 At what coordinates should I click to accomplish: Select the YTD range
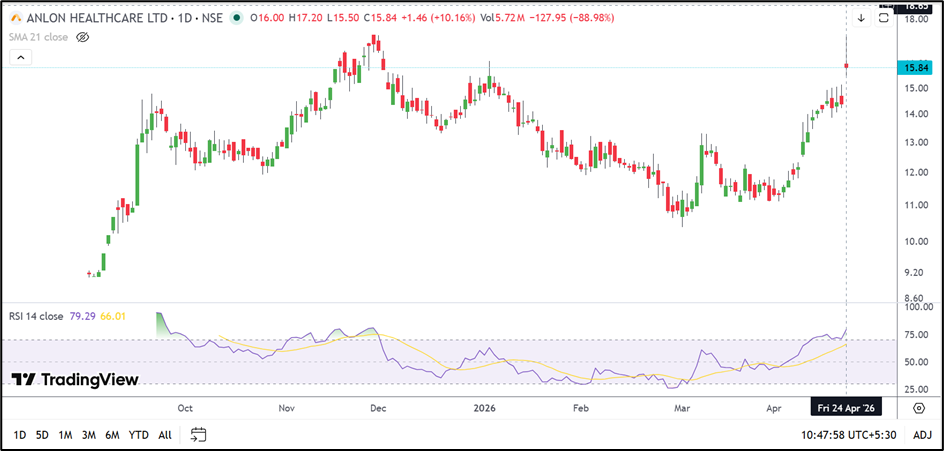tap(139, 434)
